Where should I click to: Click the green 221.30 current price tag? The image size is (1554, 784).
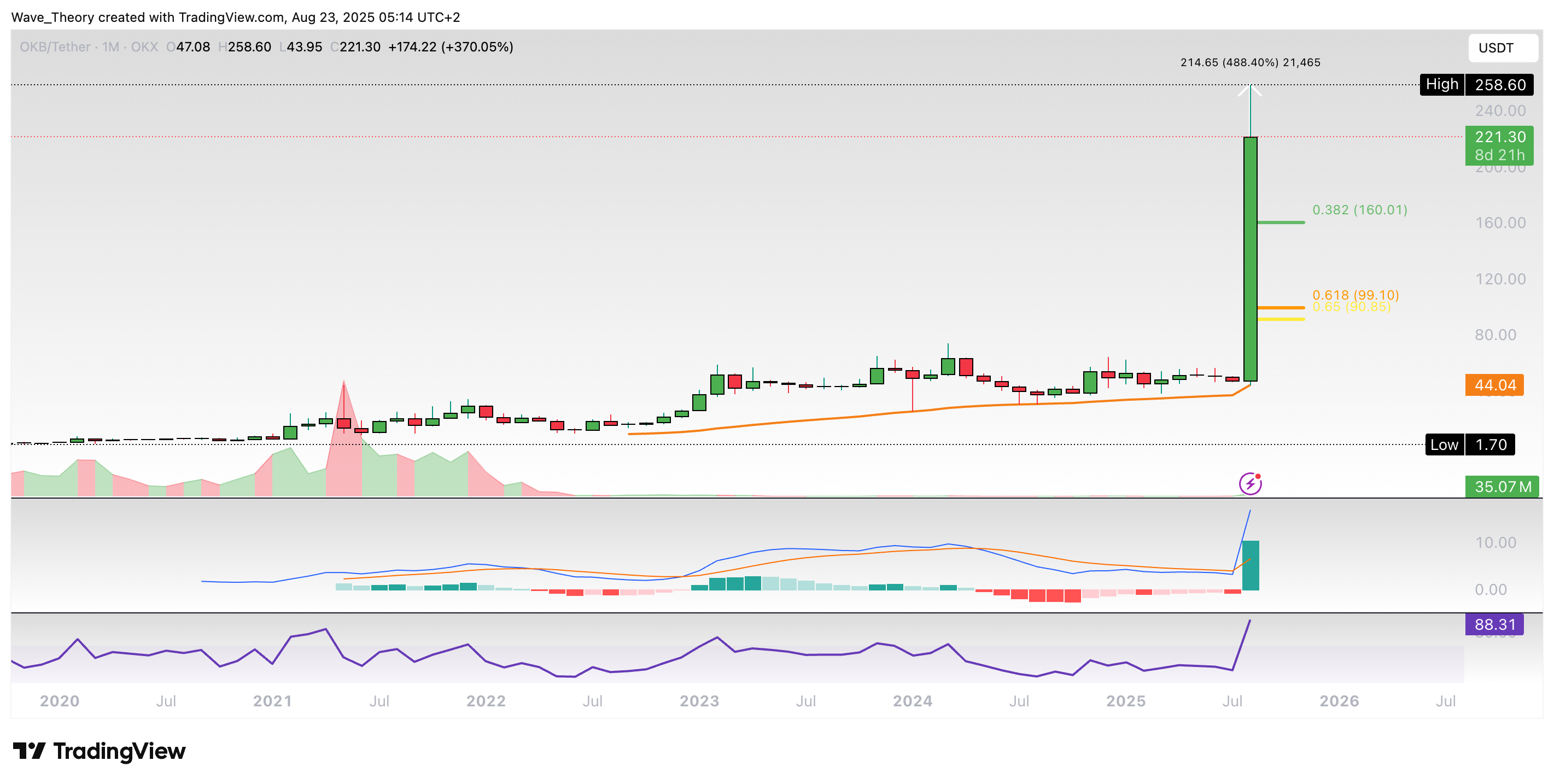pyautogui.click(x=1499, y=145)
